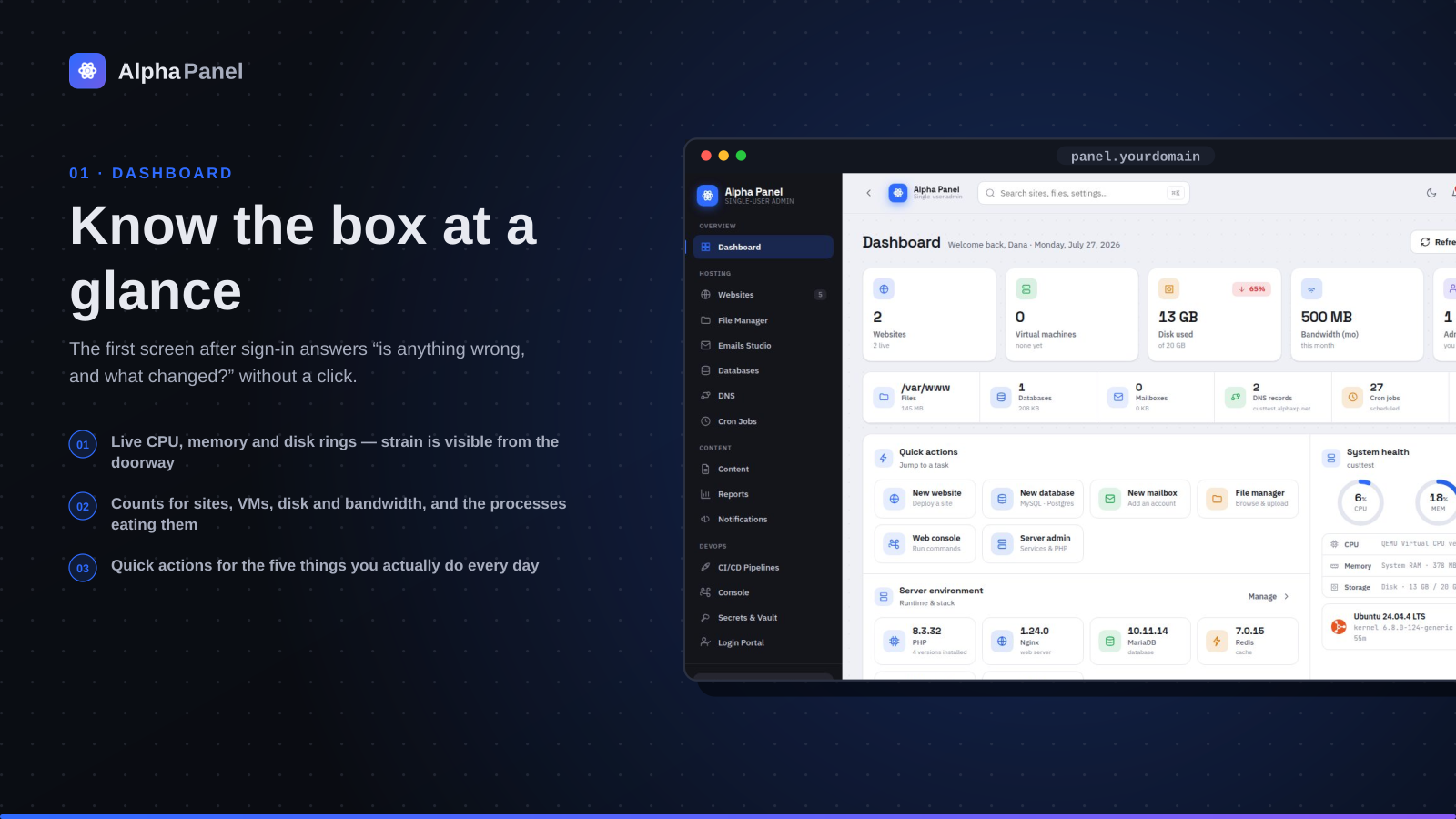Click the CPU chip icon in System health
This screenshot has width=1456, height=819.
pyautogui.click(x=1334, y=544)
